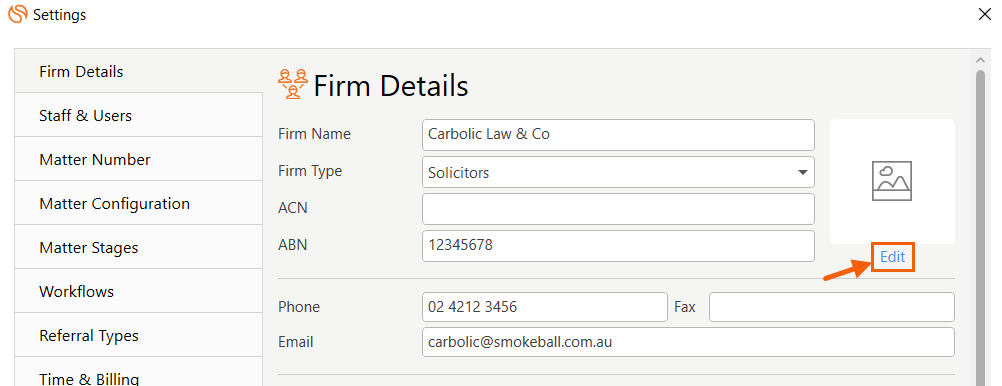Click the vertical scrollbar up arrow
1002x386 pixels.
click(x=980, y=59)
